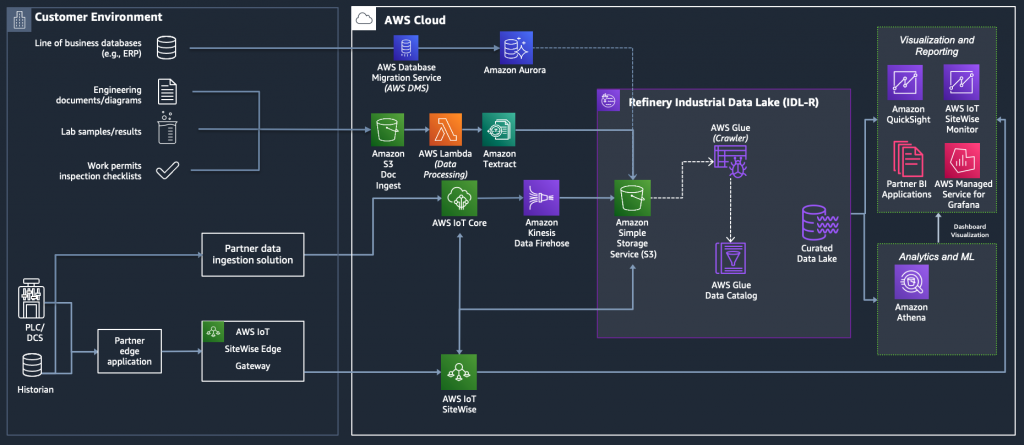Click the Amazon Athena icon
This screenshot has height=445, width=1024.
911,282
